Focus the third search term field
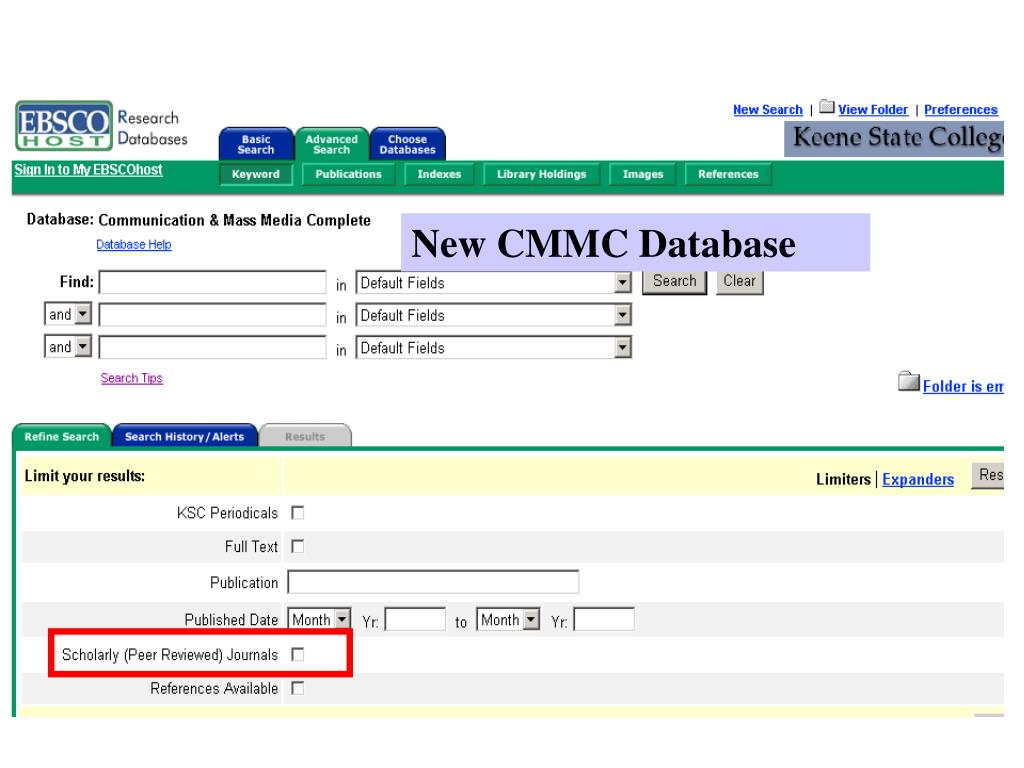The image size is (1024, 768). 212,347
